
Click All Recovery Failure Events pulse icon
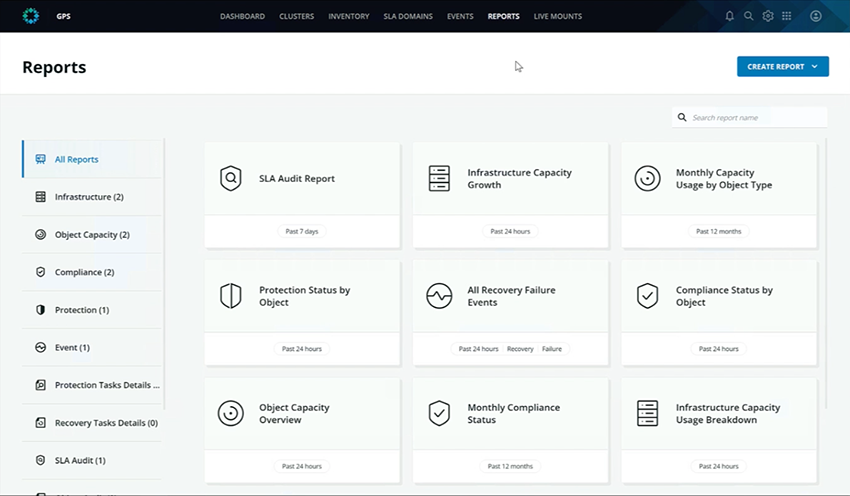pyautogui.click(x=439, y=296)
